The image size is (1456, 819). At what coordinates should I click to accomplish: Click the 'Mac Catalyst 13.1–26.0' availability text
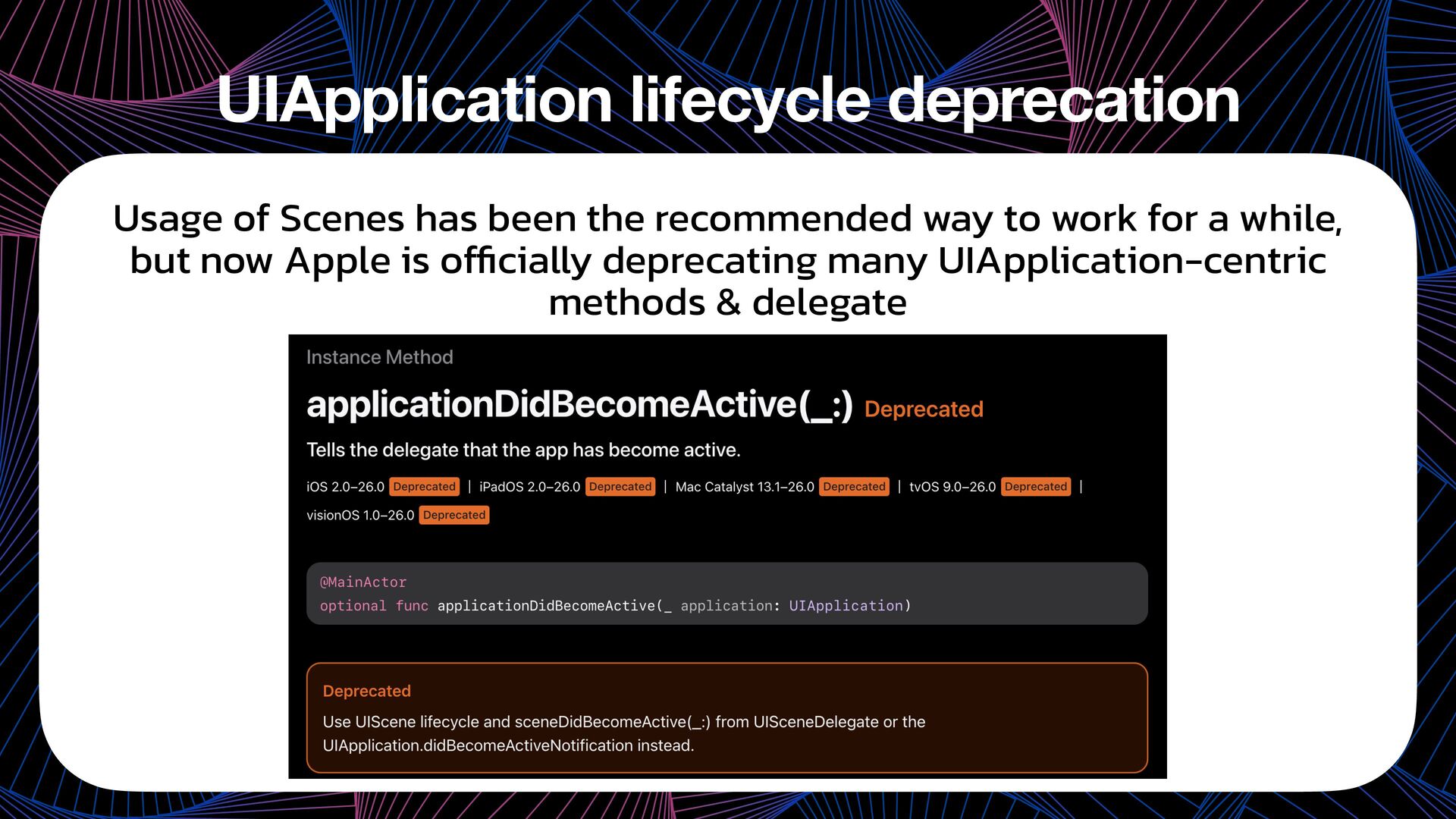[745, 487]
